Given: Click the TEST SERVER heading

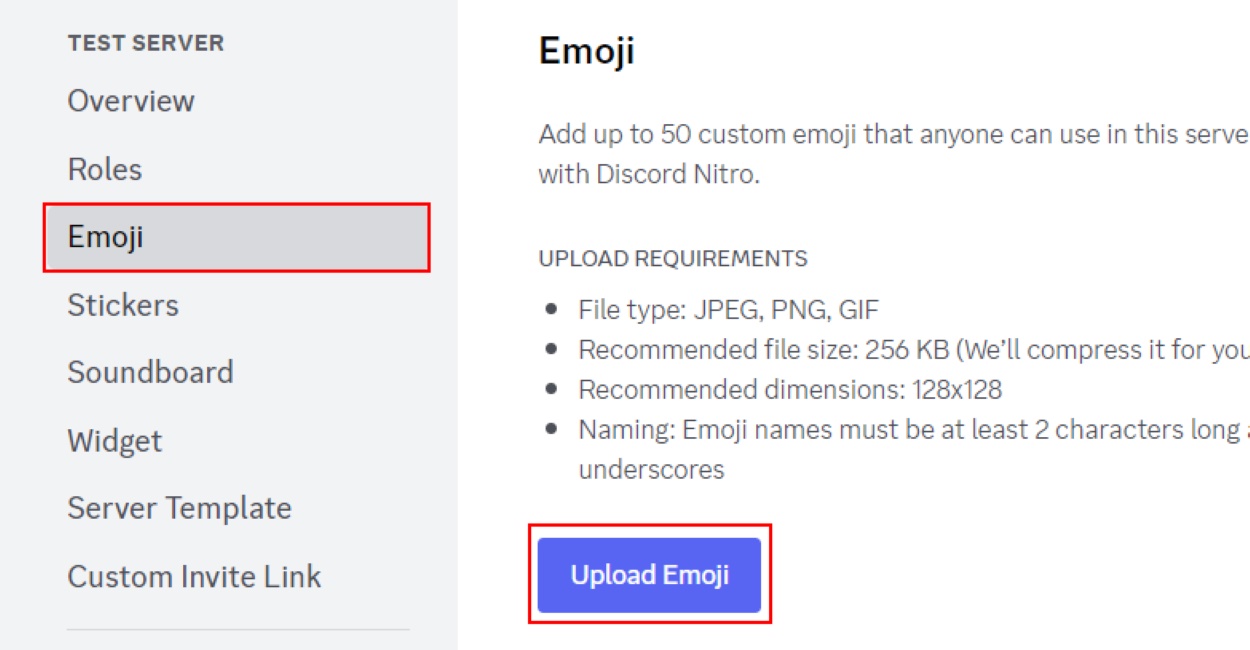Looking at the screenshot, I should 148,43.
